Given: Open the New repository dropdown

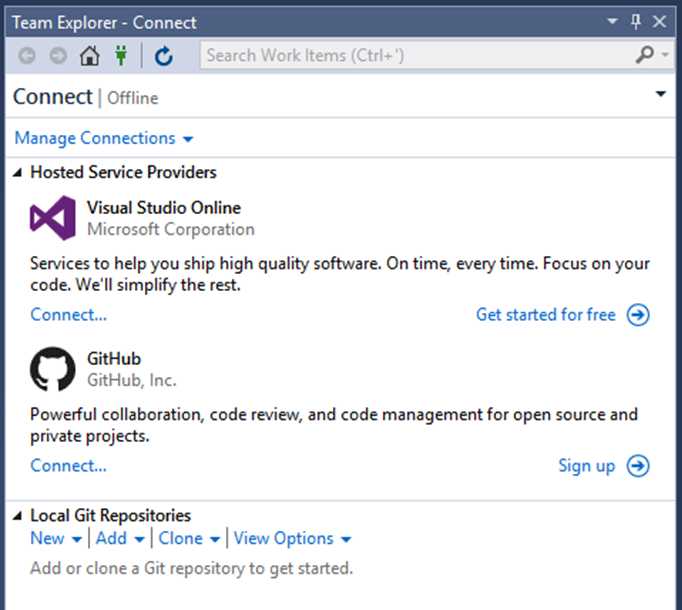Looking at the screenshot, I should 56,539.
